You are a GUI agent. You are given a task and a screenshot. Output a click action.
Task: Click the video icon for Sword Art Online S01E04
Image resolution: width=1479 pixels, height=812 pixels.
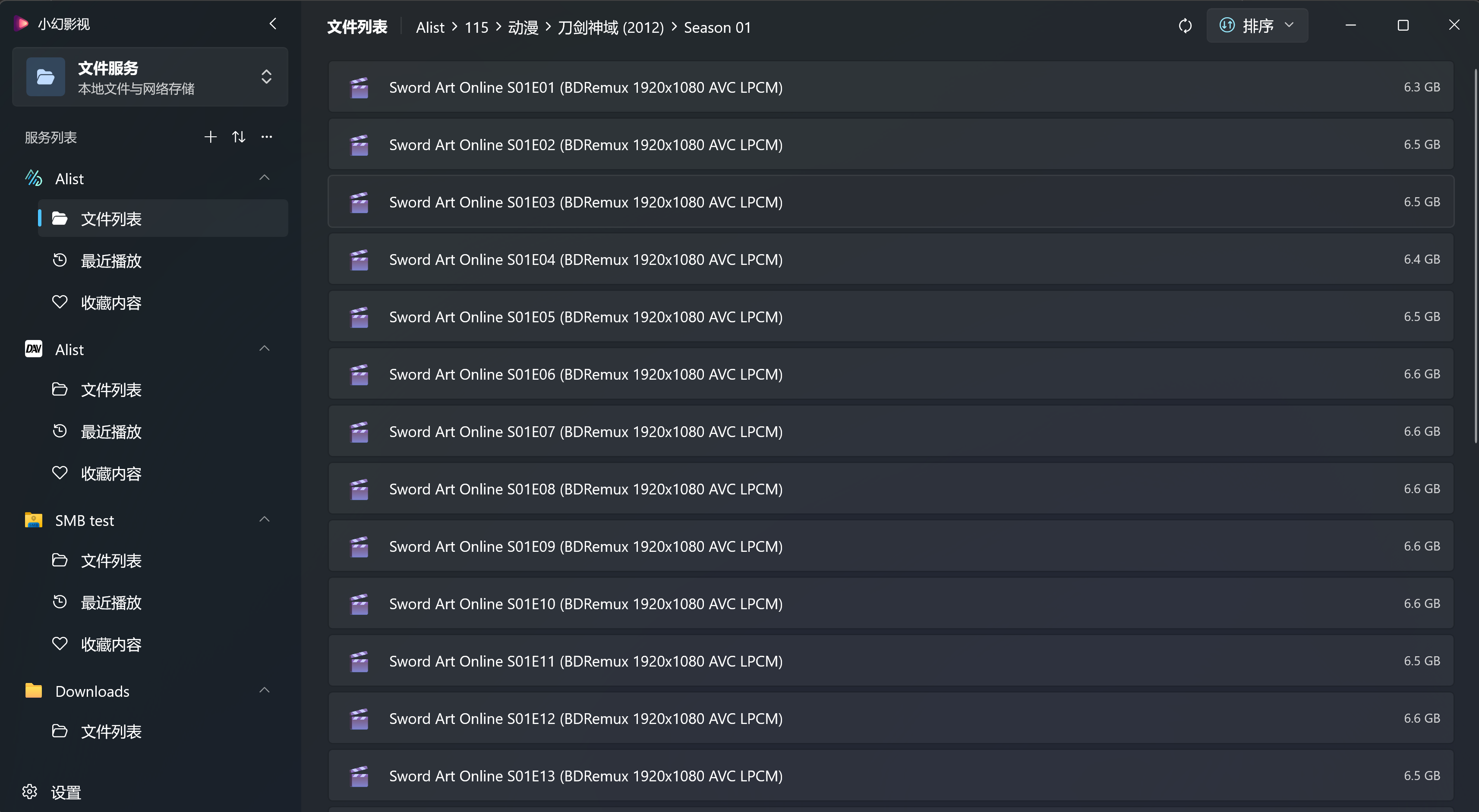coord(360,259)
